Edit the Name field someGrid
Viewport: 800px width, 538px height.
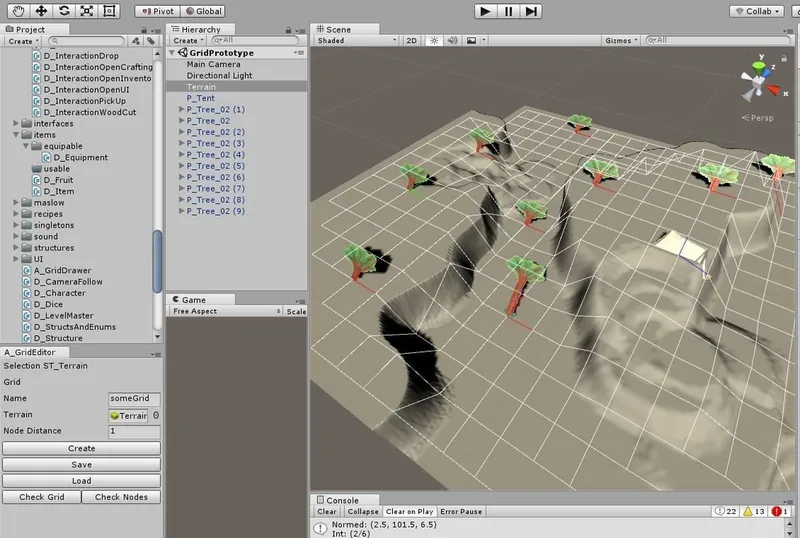coord(135,399)
